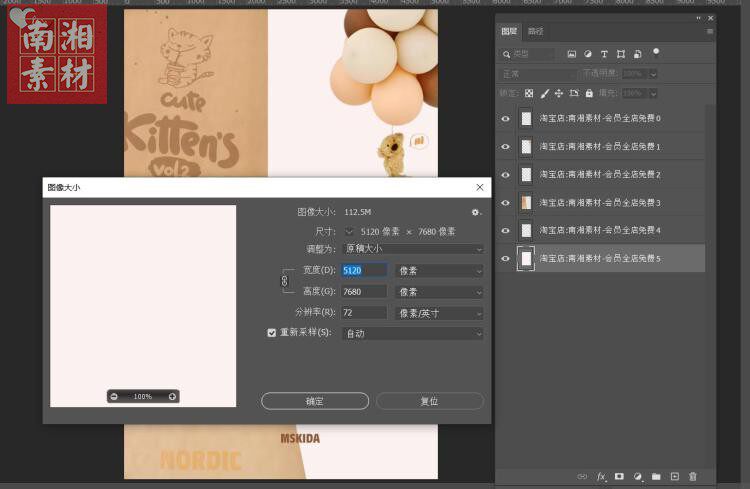
Task: Click the type layer filter icon
Action: coord(604,54)
